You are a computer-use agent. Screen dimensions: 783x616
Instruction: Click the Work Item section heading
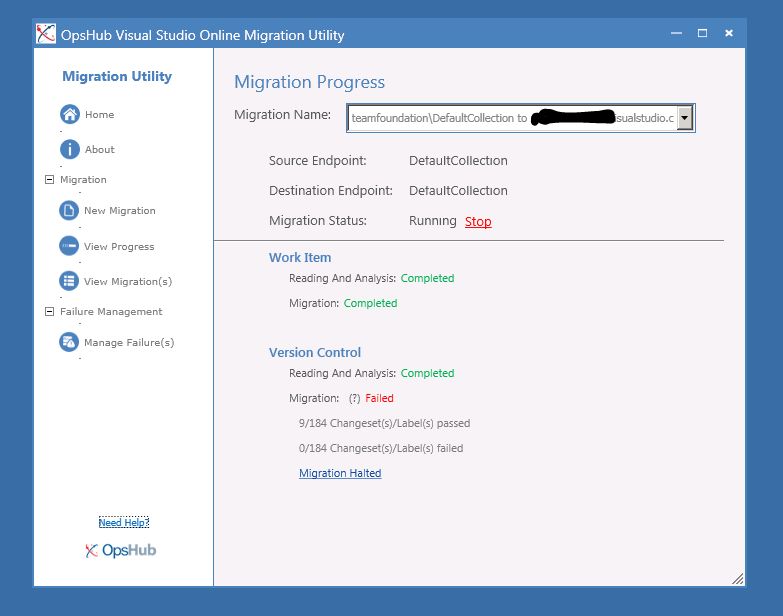(300, 257)
